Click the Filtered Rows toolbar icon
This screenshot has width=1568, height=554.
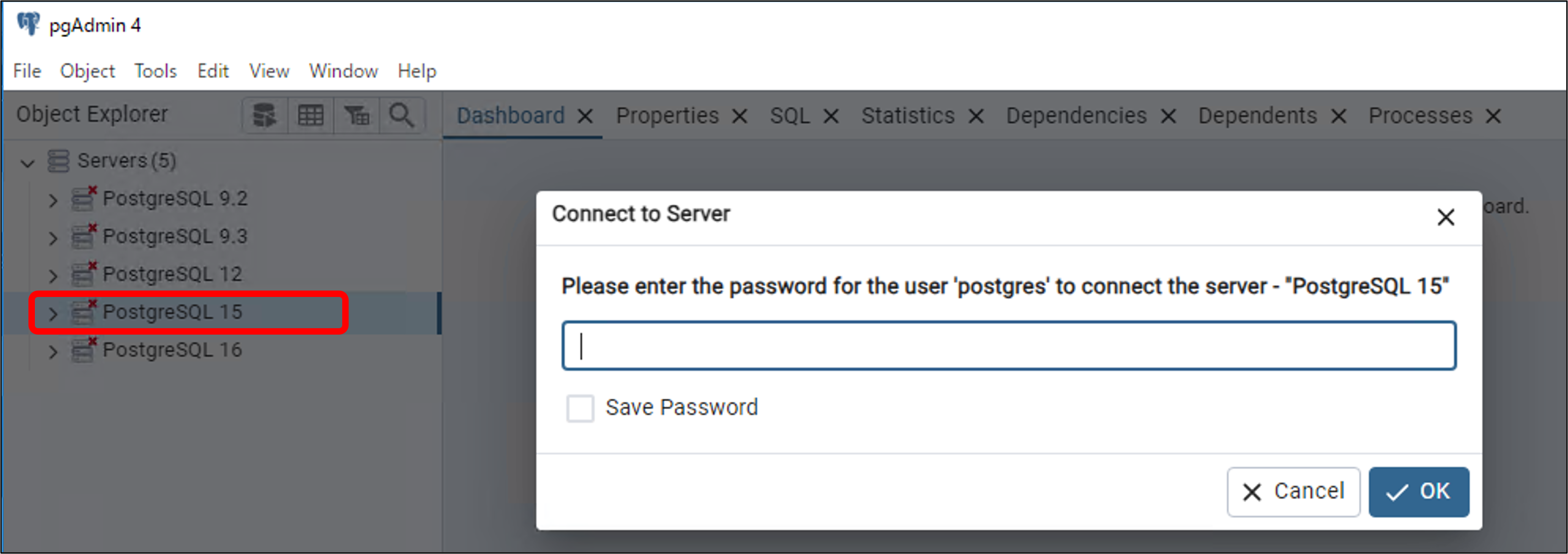357,115
